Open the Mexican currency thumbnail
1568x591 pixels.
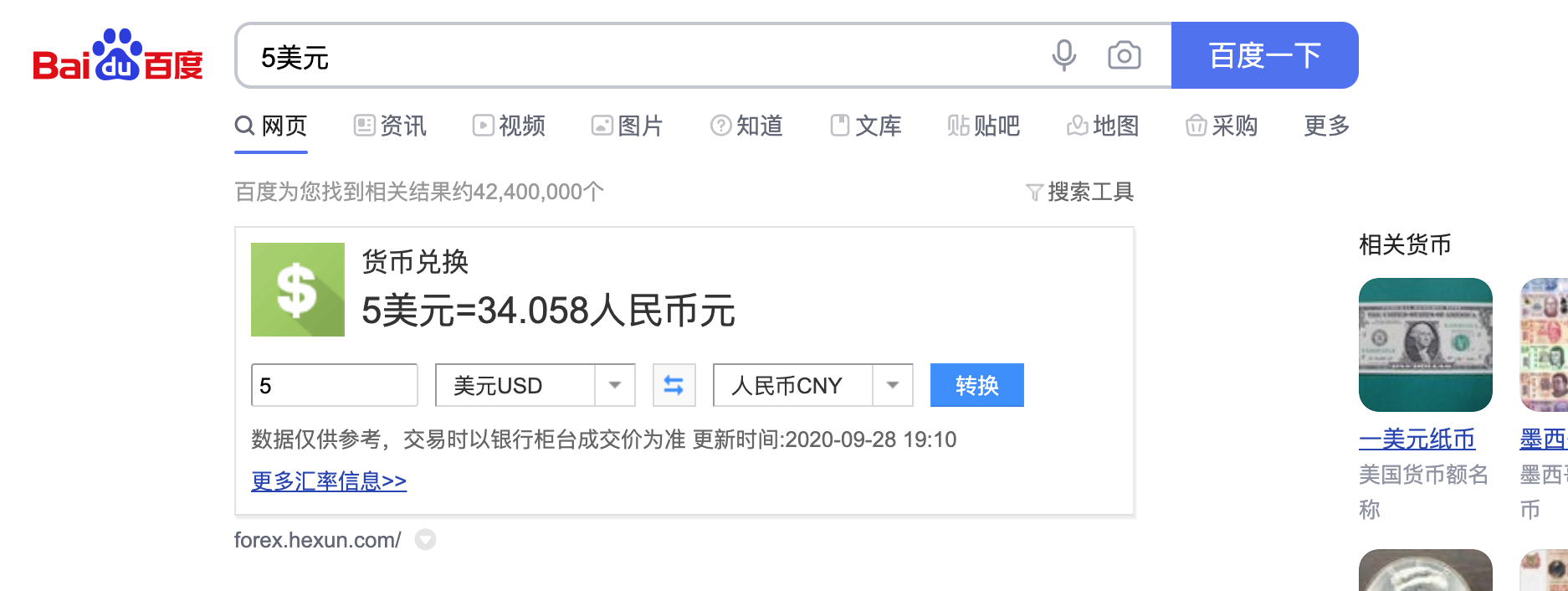(x=1544, y=345)
